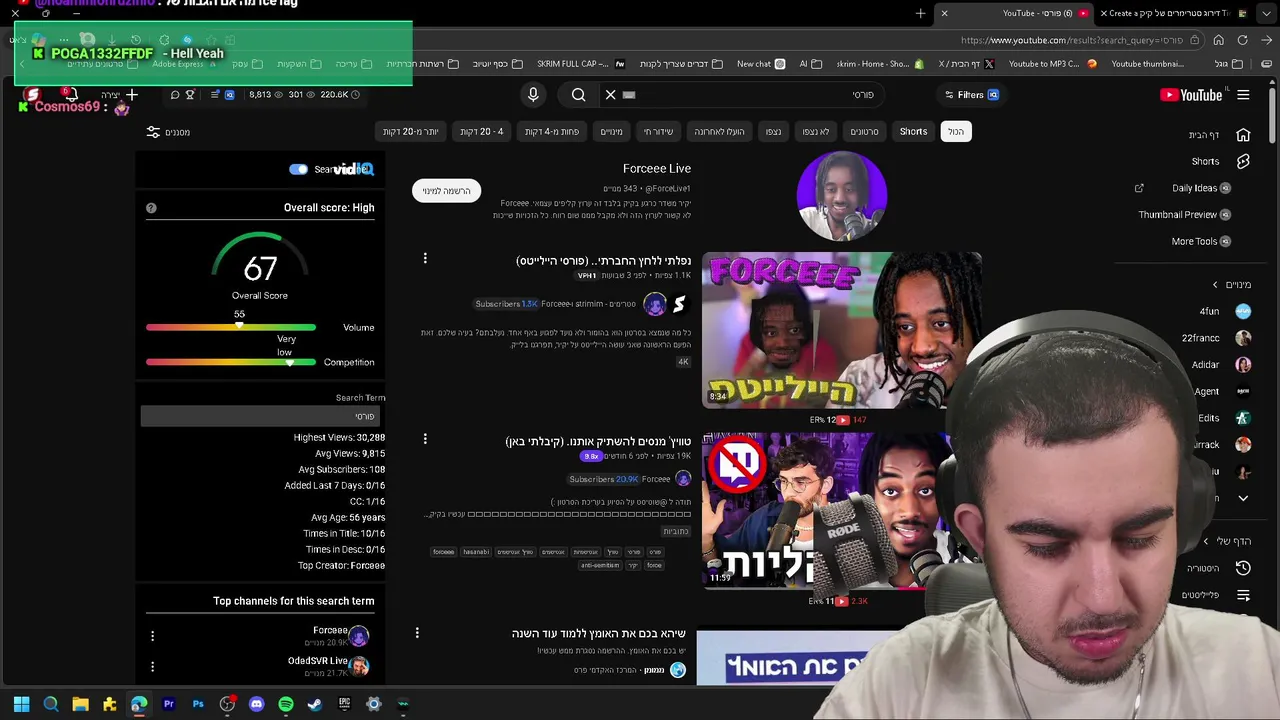Select the 'יותר מ-20 דקות' chip
The height and width of the screenshot is (720, 1280).
tap(410, 131)
